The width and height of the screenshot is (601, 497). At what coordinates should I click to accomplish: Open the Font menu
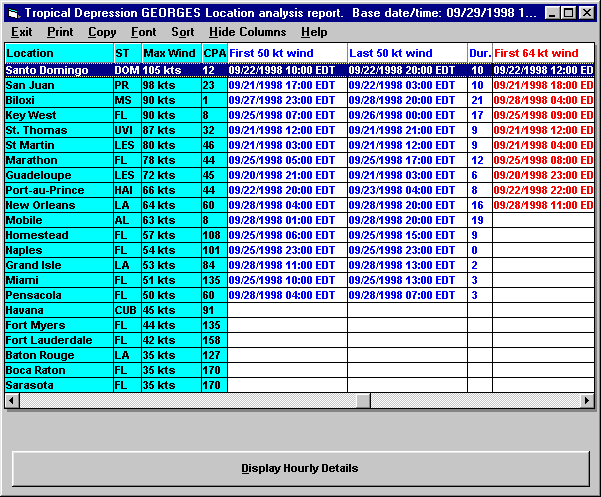144,32
